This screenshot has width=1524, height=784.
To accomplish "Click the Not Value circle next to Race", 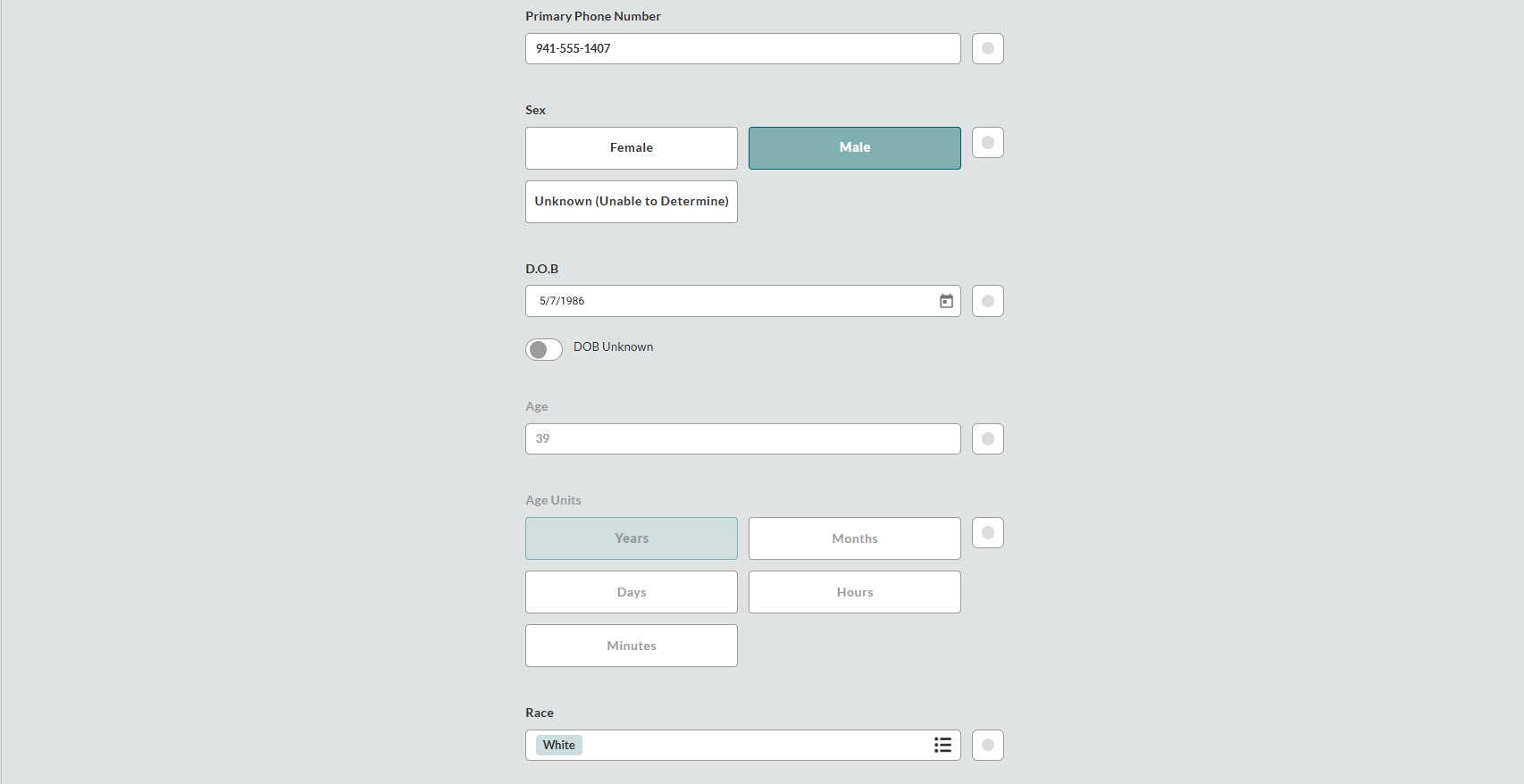I will pyautogui.click(x=987, y=745).
